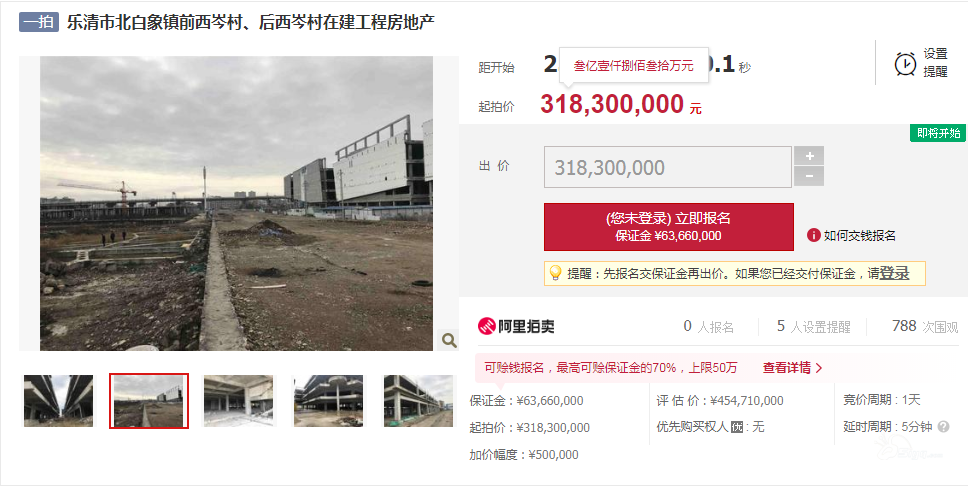Click the 阿里拍卖 logo

pyautogui.click(x=516, y=326)
